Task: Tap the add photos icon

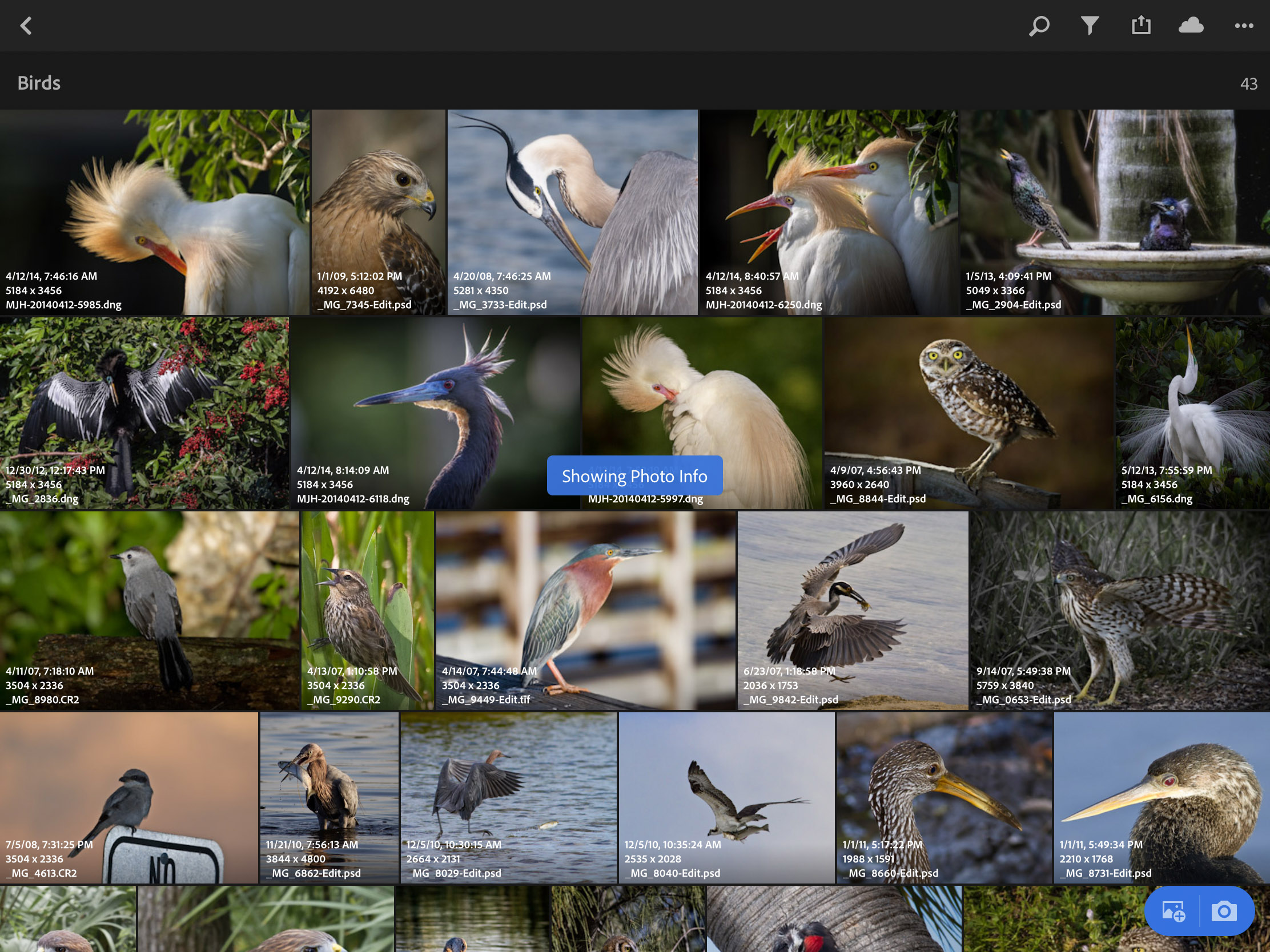Action: [x=1173, y=911]
